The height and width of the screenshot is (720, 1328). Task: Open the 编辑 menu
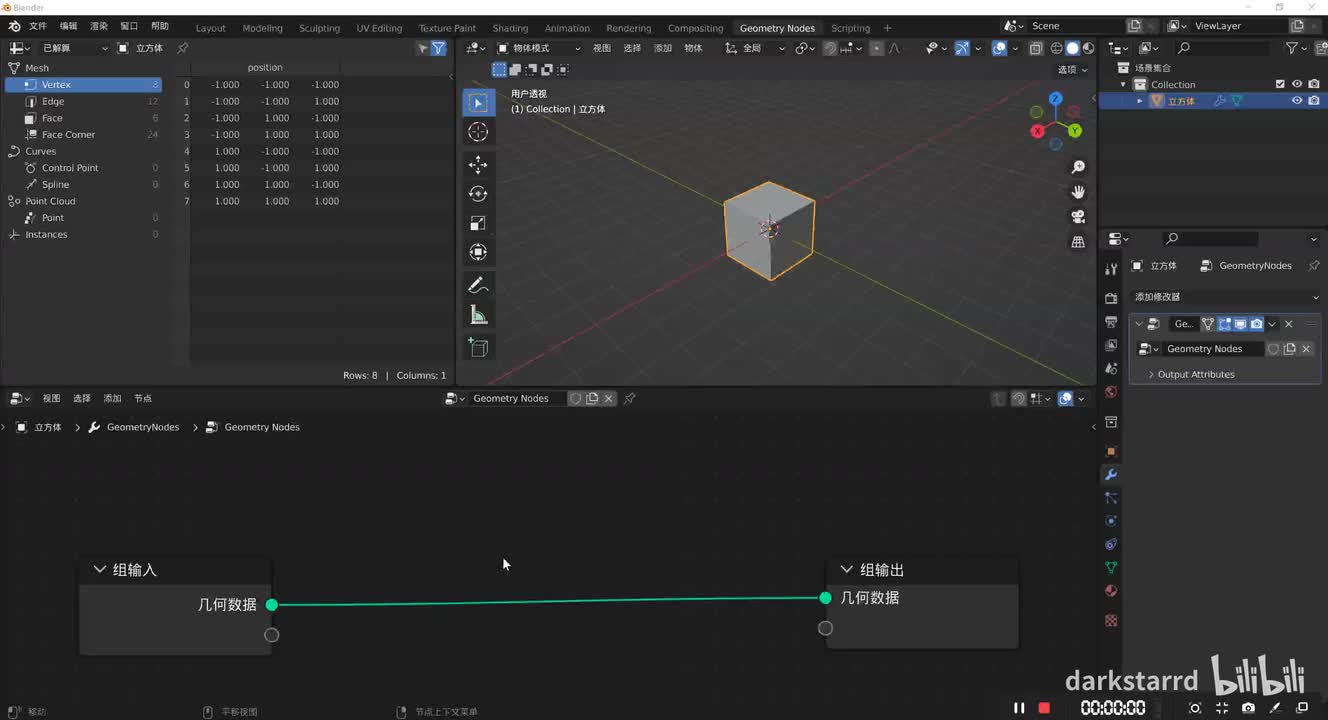68,26
